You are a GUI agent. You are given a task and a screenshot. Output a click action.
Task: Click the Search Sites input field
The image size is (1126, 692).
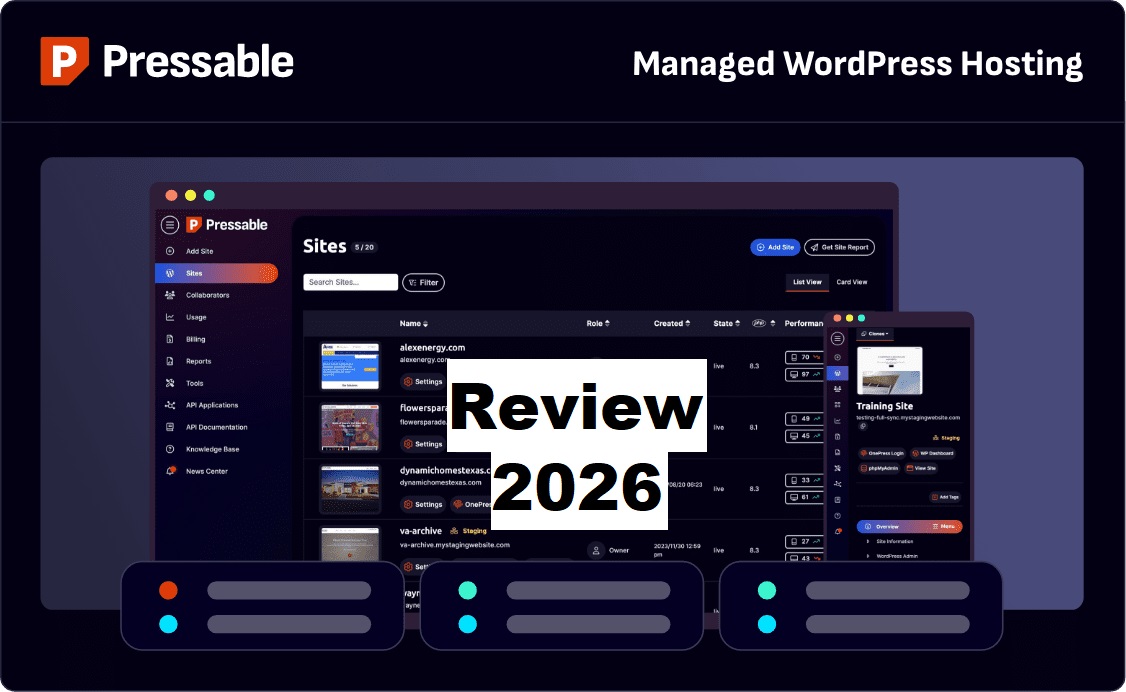tap(350, 283)
